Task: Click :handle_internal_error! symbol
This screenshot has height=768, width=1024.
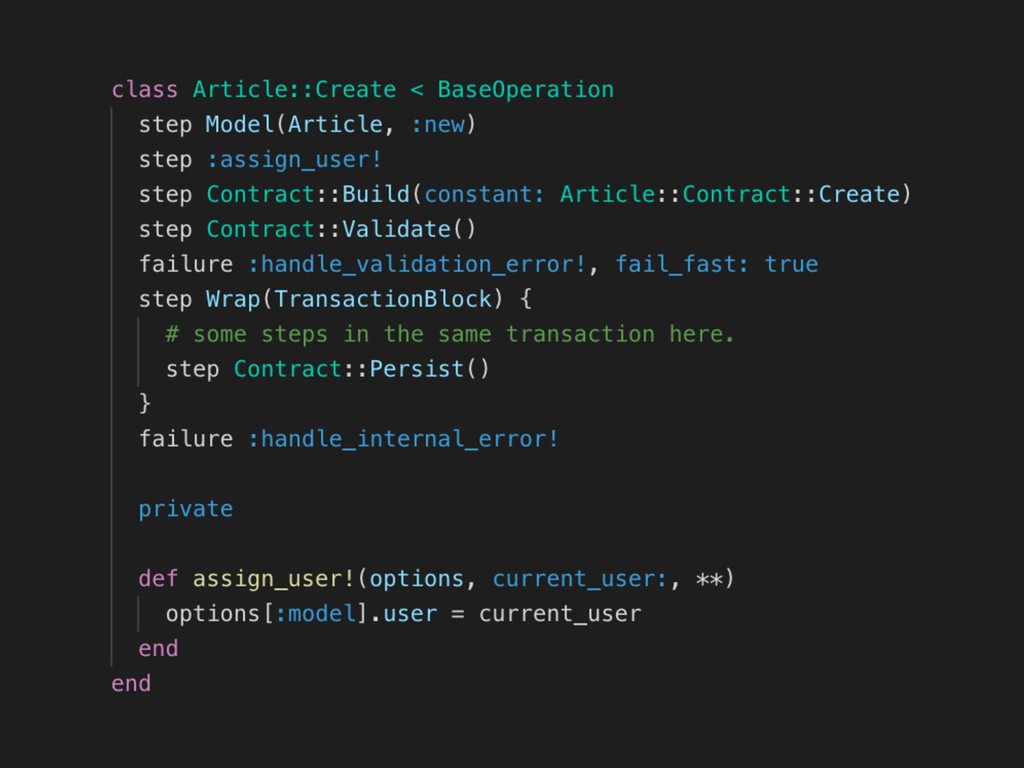Action: coord(403,438)
